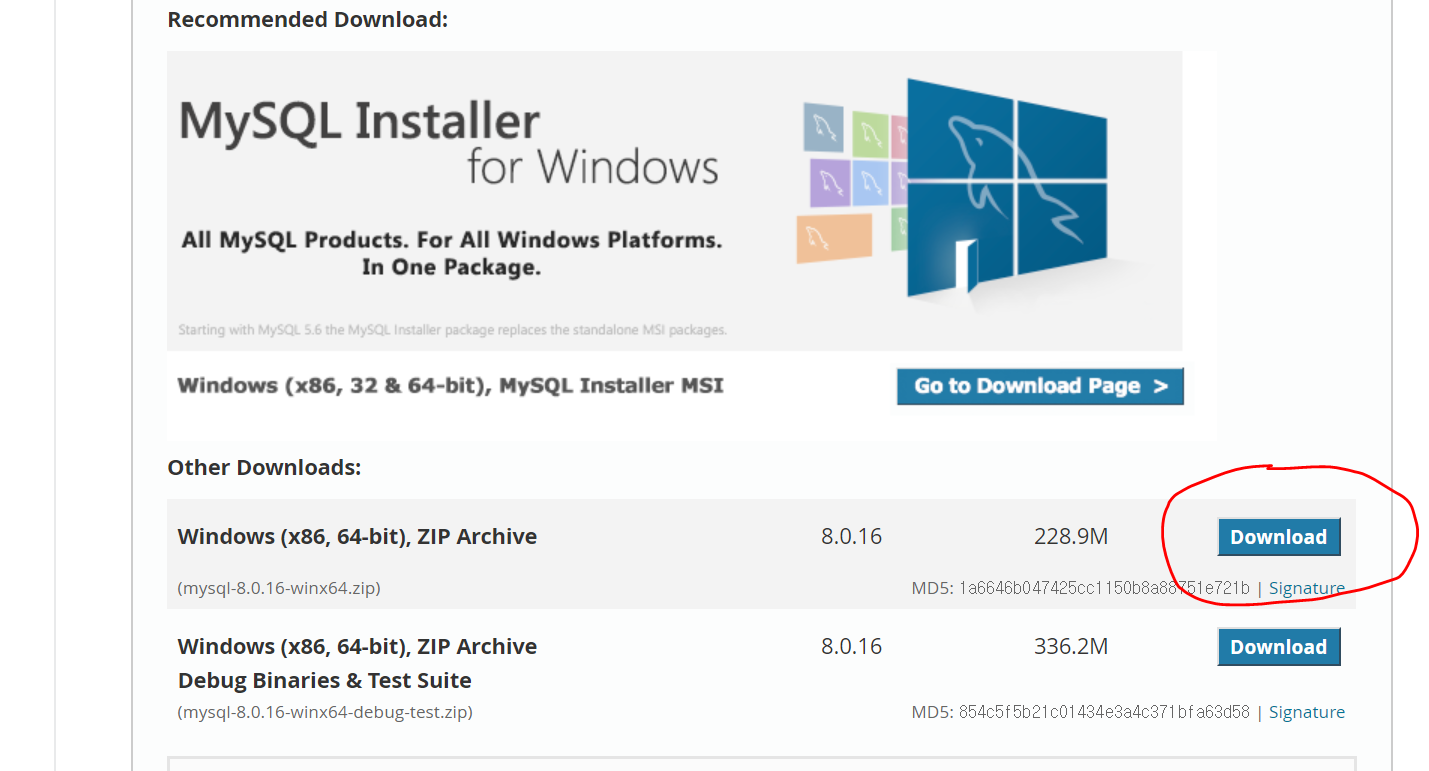The height and width of the screenshot is (771, 1429).
Task: Select MD5 hash starting with 854c5f5b
Action: (1104, 712)
